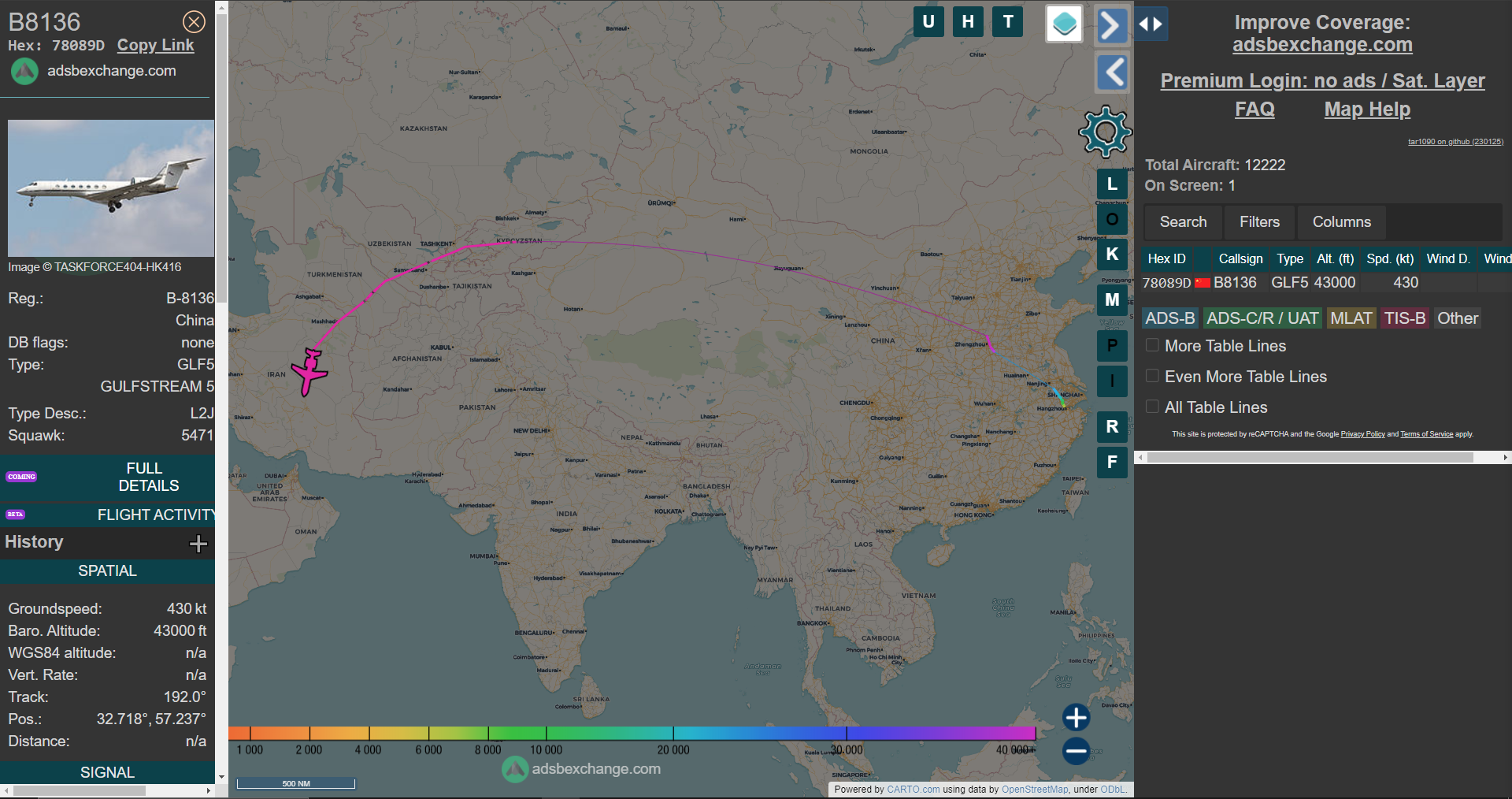Click the right chevron sidebar button

pyautogui.click(x=1112, y=25)
